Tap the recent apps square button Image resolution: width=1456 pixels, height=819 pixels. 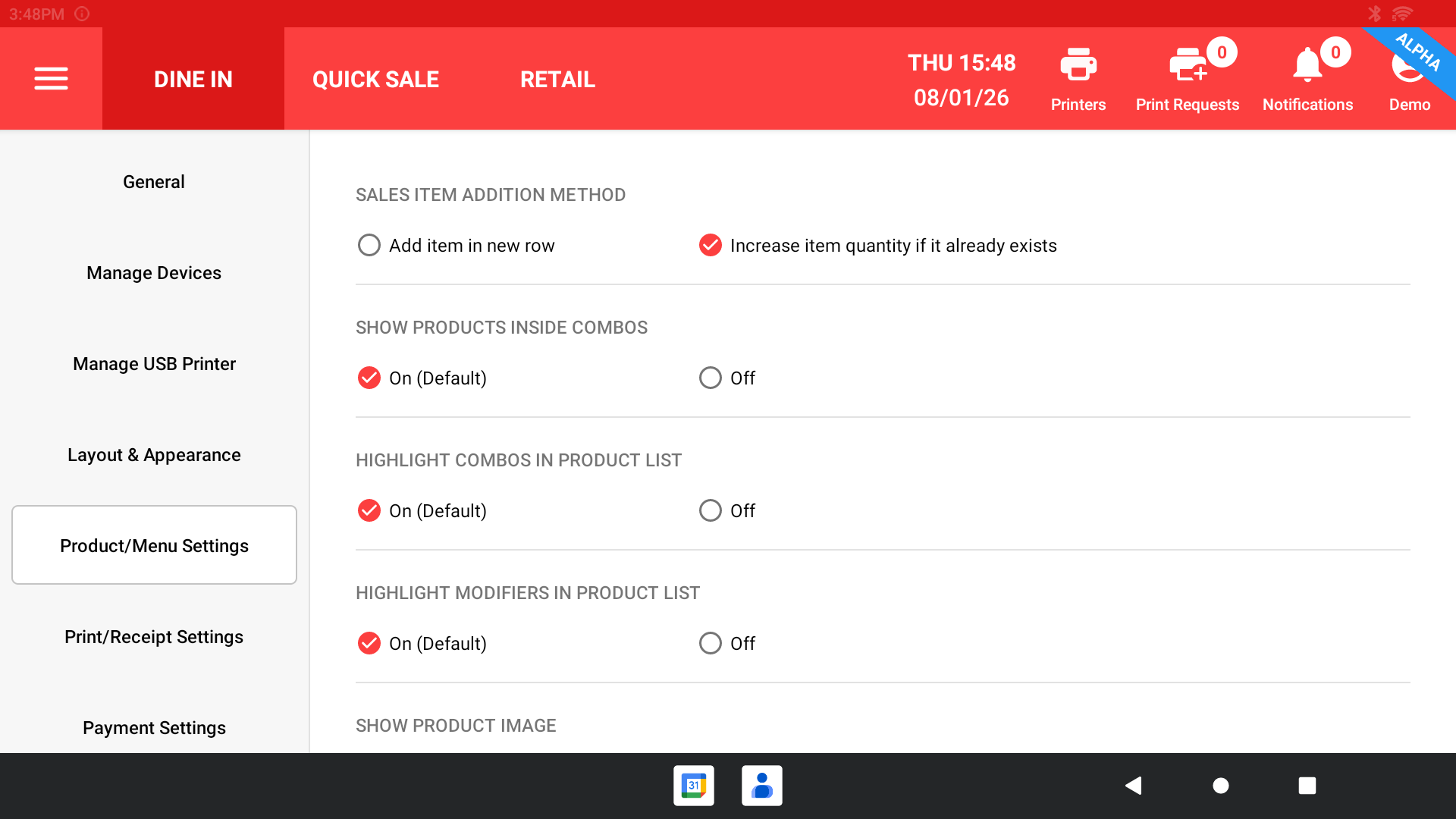(1307, 786)
